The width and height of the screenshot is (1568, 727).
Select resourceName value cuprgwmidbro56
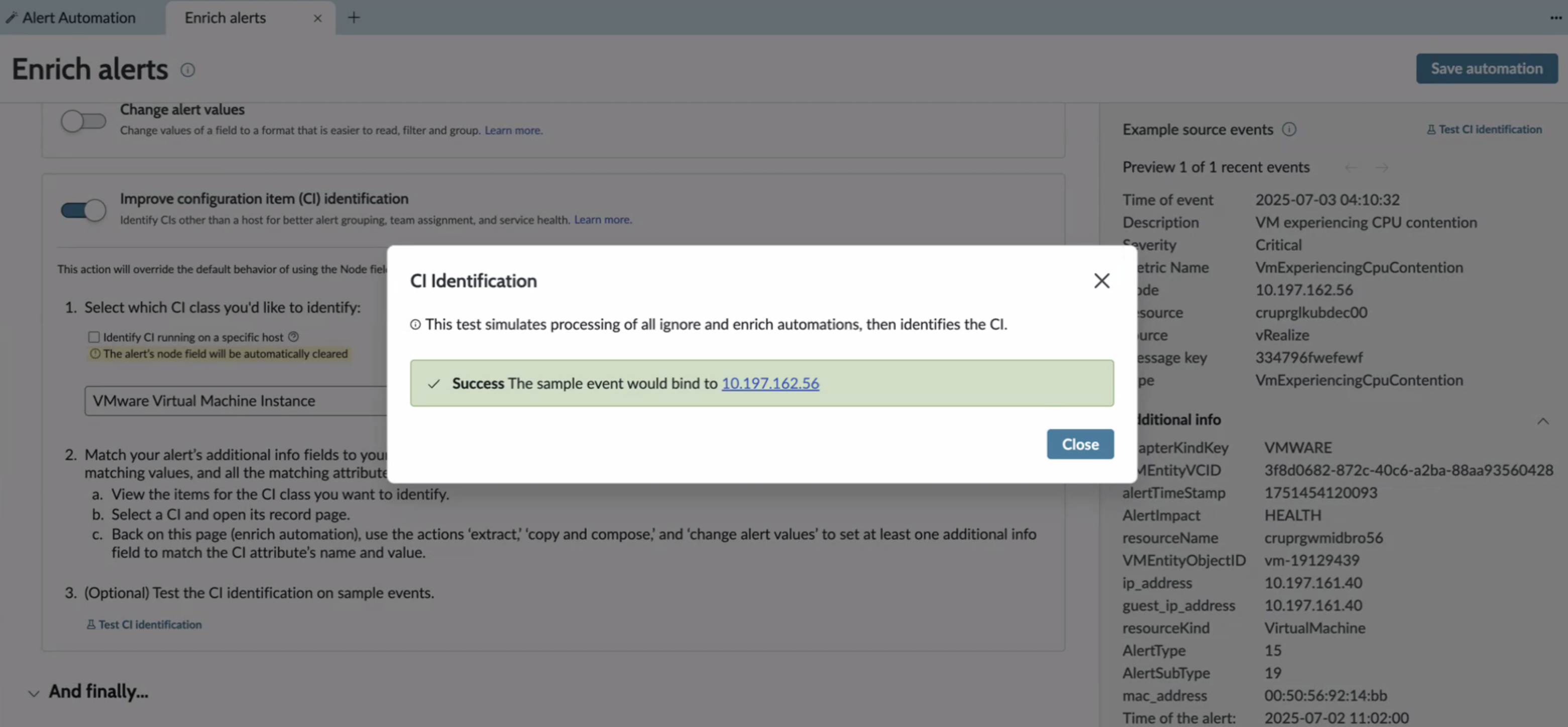[1323, 538]
